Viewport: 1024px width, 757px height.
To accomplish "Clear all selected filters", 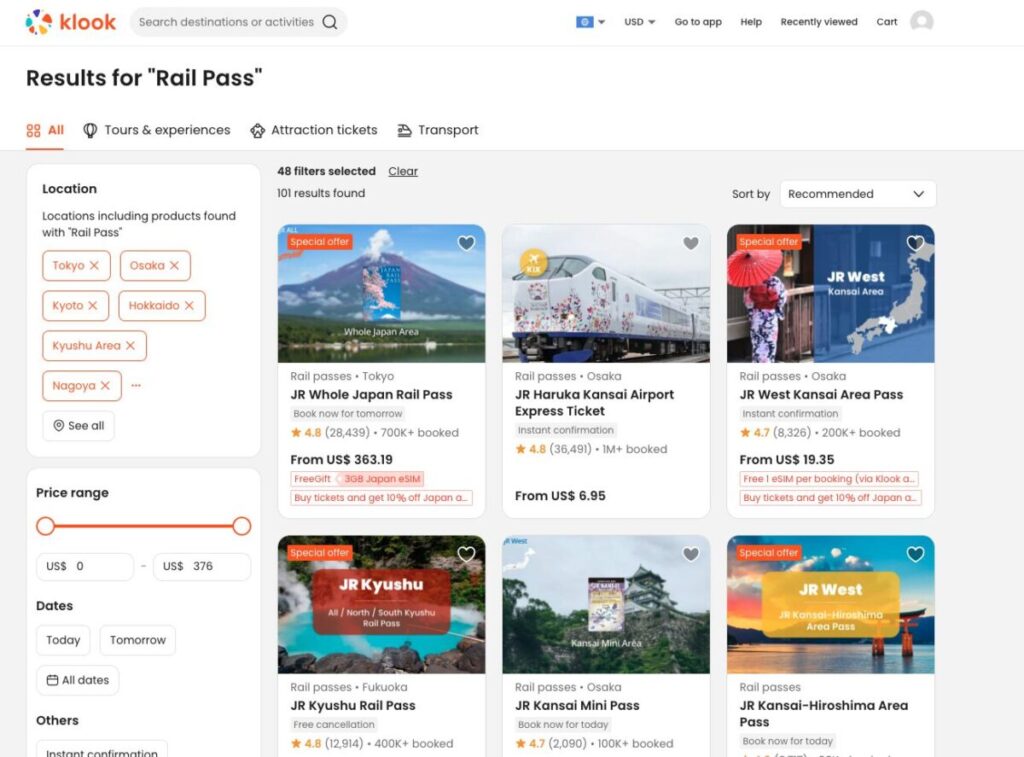I will [x=403, y=171].
